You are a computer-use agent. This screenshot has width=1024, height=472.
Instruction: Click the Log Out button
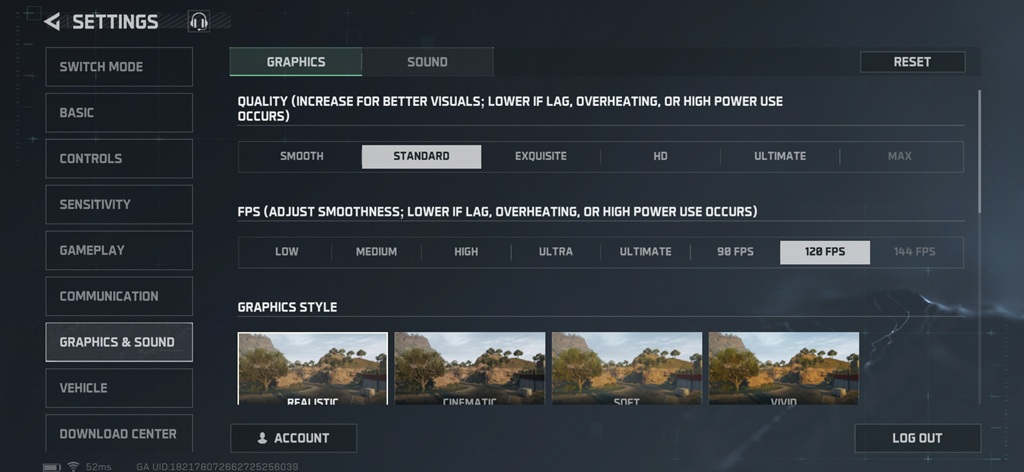pos(917,438)
